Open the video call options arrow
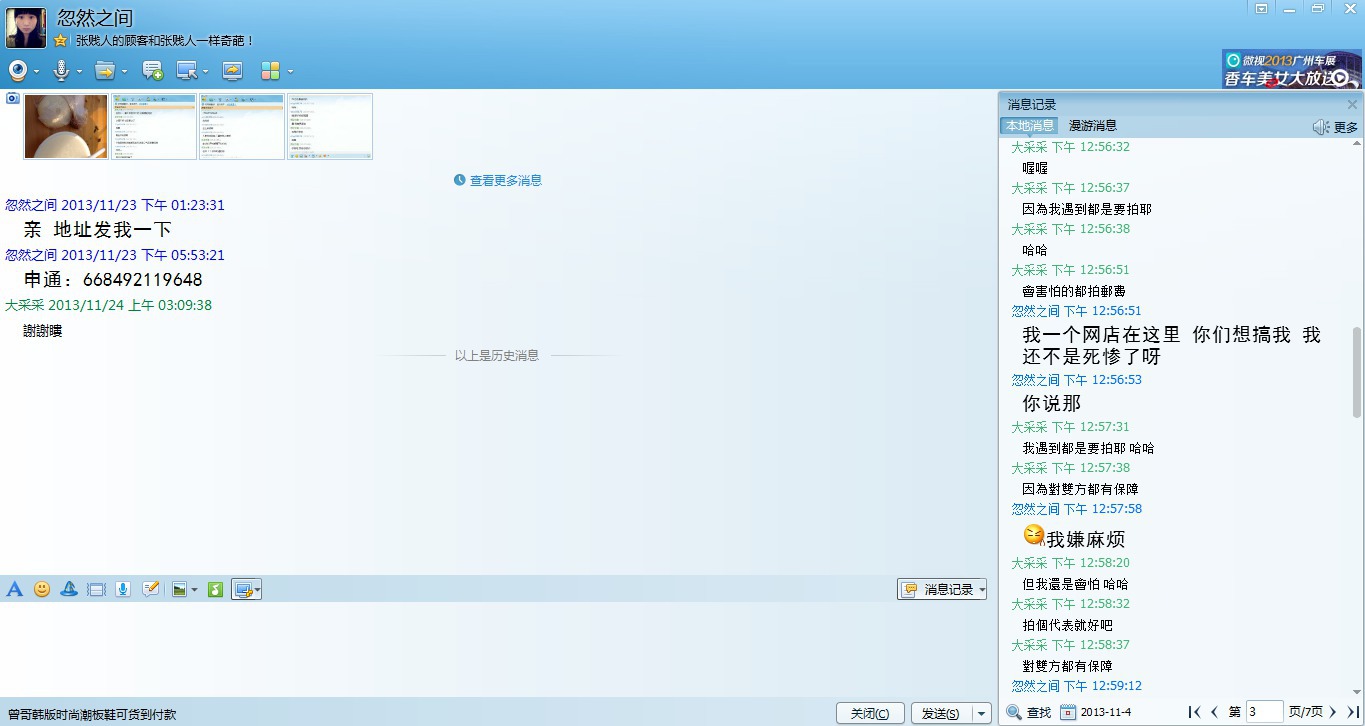 click(37, 71)
